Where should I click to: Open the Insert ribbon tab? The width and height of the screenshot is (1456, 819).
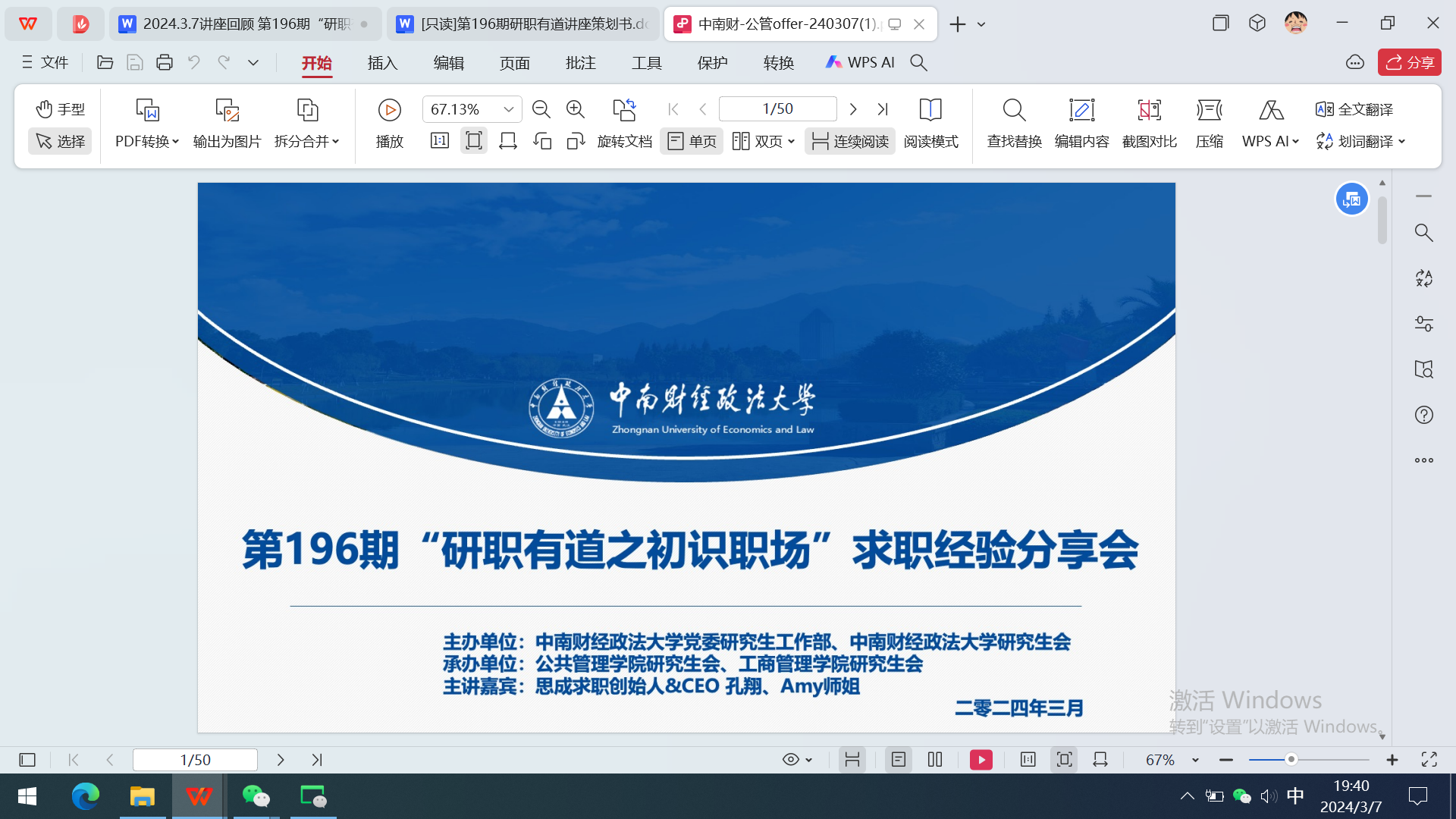(382, 63)
